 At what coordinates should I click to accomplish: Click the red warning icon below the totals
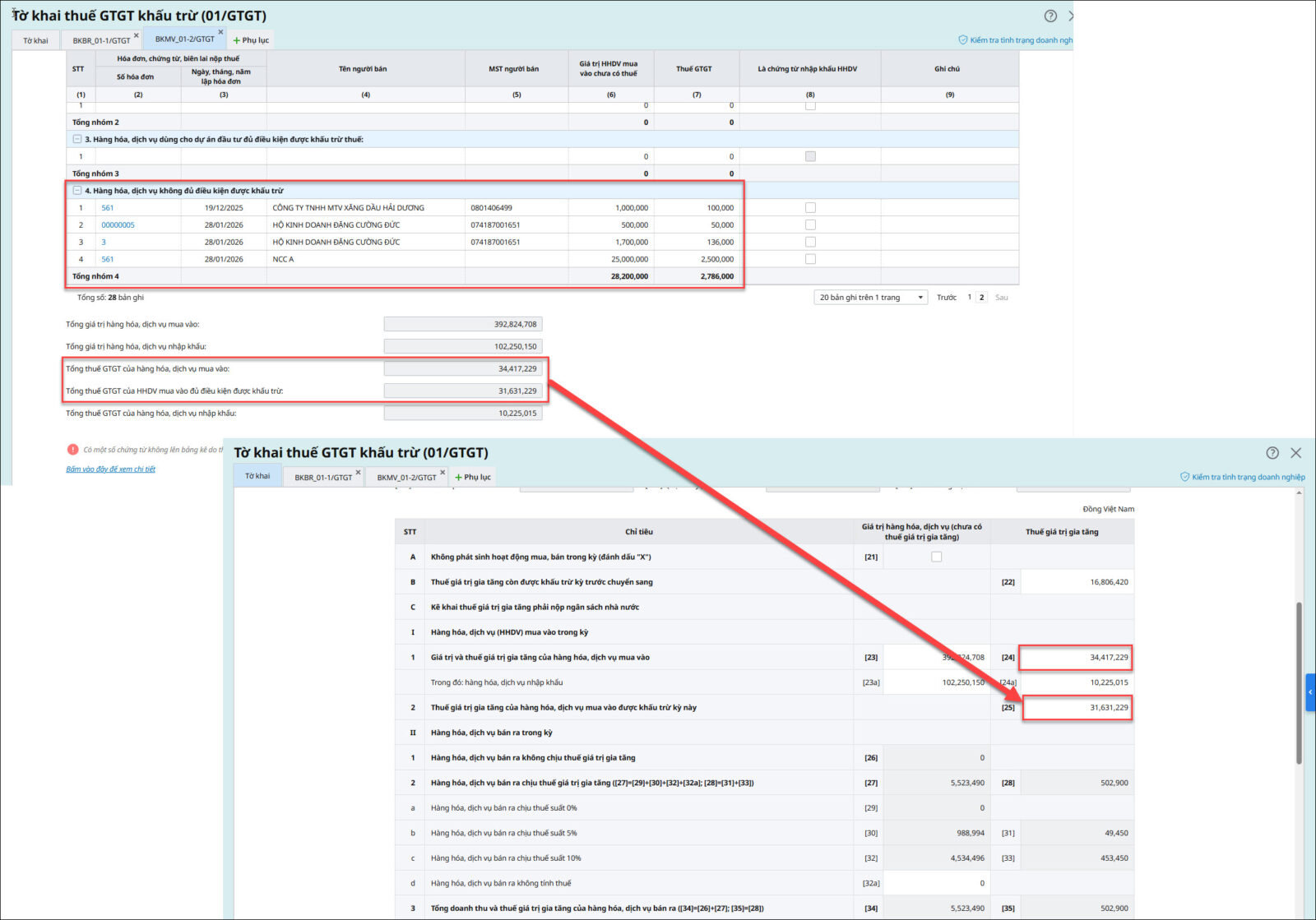[x=72, y=450]
